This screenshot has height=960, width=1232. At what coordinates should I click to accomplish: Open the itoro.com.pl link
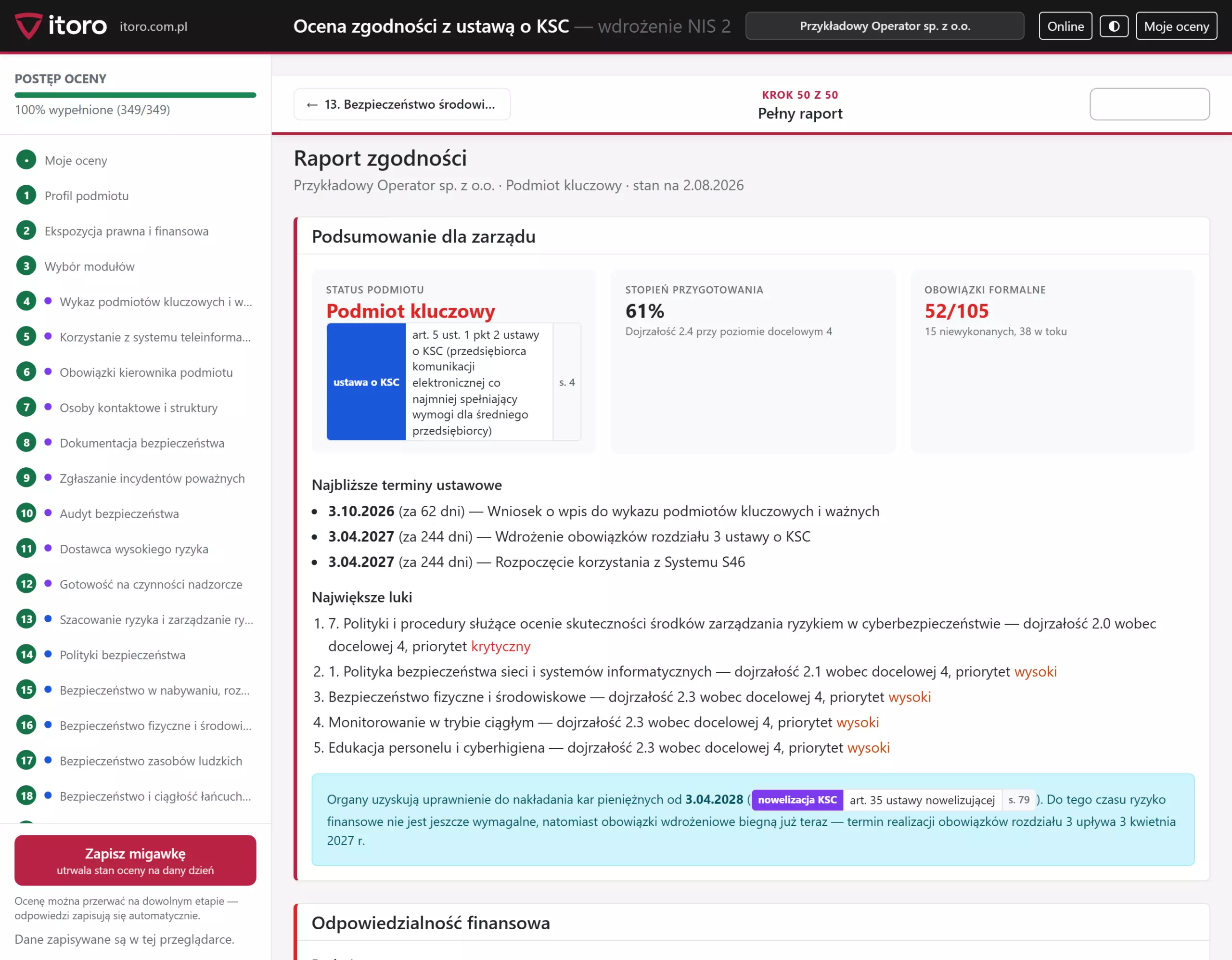(154, 26)
